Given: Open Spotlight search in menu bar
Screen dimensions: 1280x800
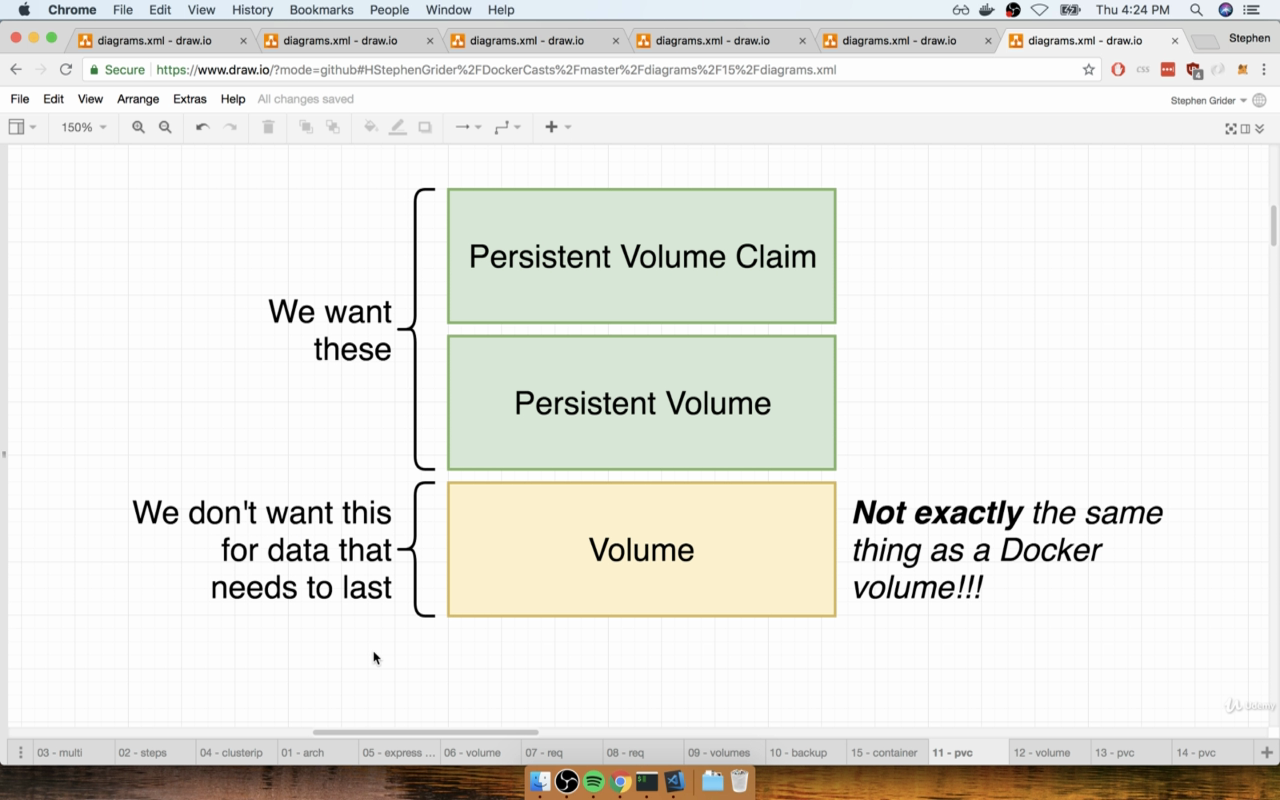Looking at the screenshot, I should pyautogui.click(x=1196, y=10).
